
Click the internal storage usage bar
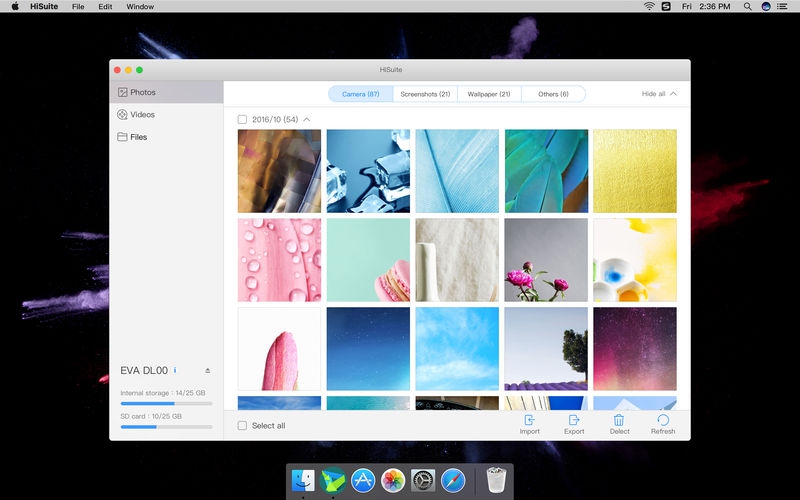click(x=165, y=404)
